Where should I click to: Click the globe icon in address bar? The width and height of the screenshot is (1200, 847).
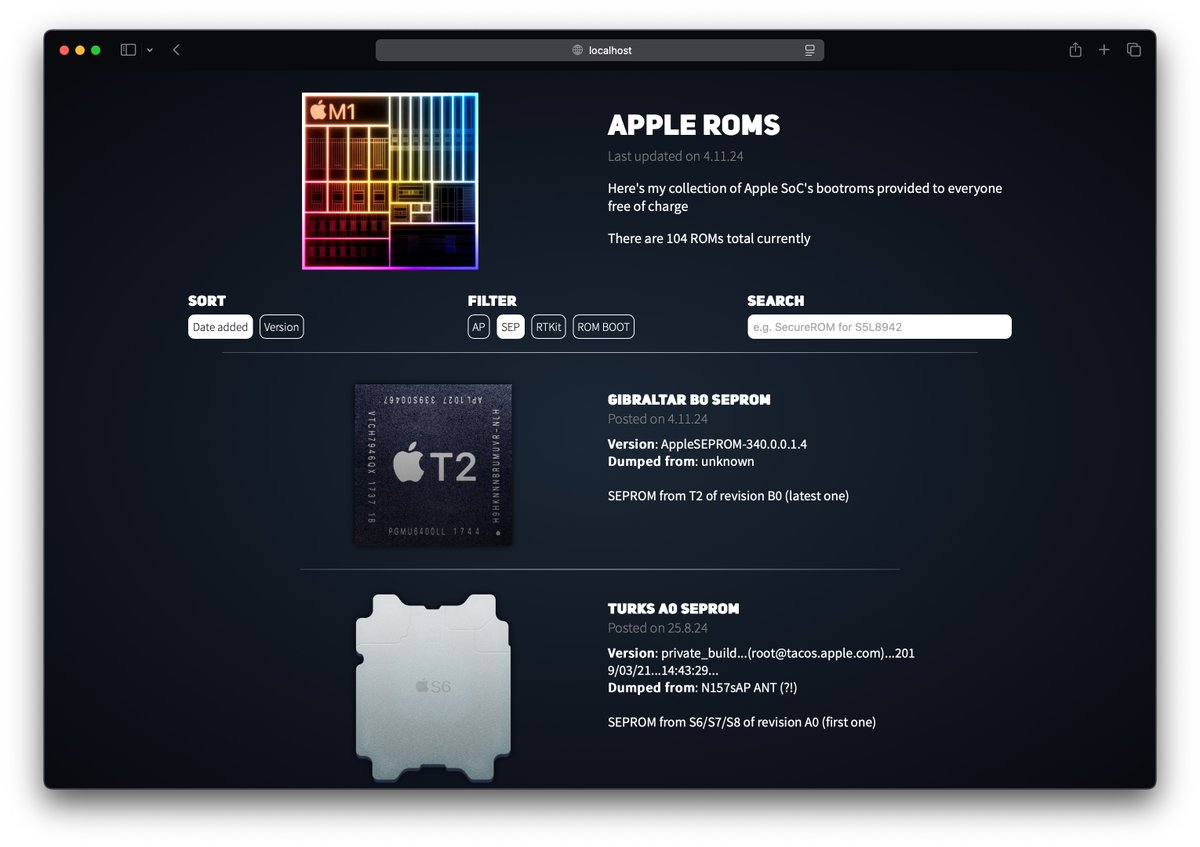pyautogui.click(x=578, y=50)
